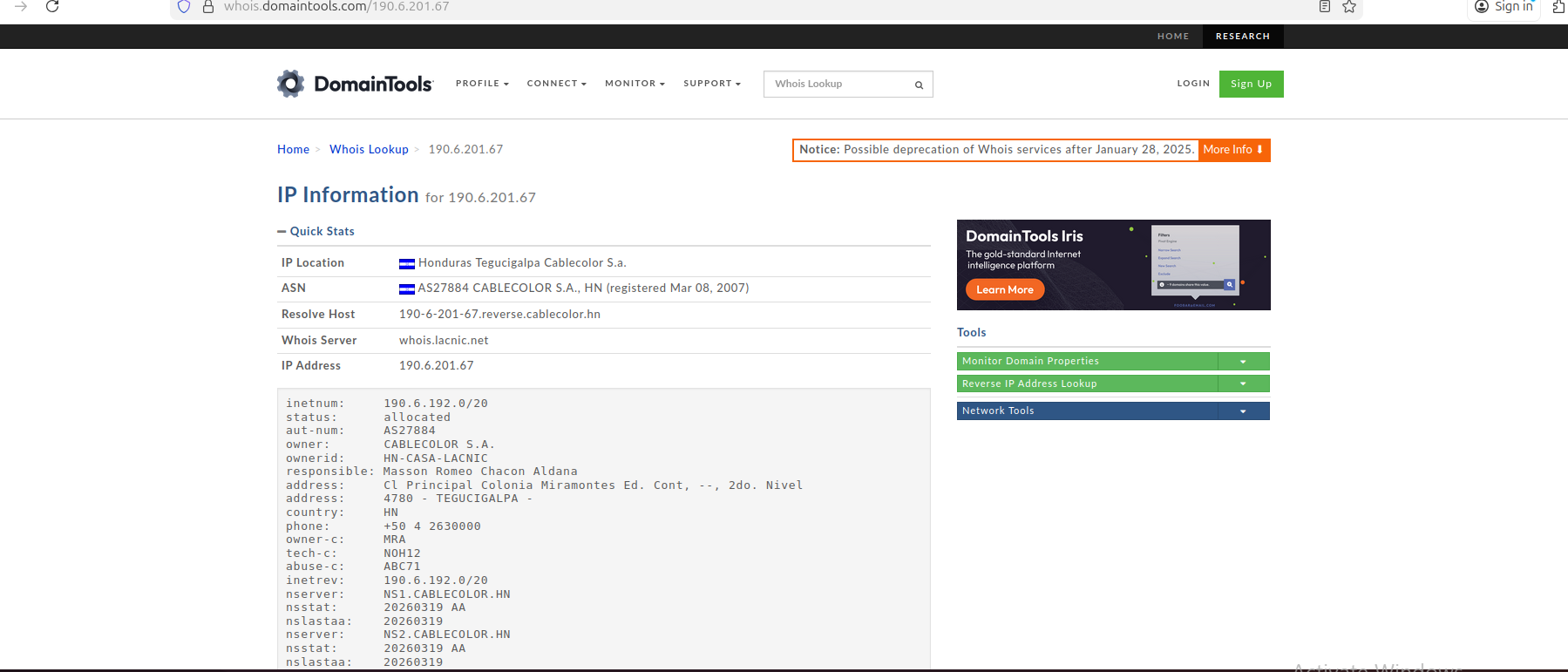Click '190-6-201-67.reverse.cablecolor.hn' resolve host
Screen dimensions: 1568x672
point(499,314)
